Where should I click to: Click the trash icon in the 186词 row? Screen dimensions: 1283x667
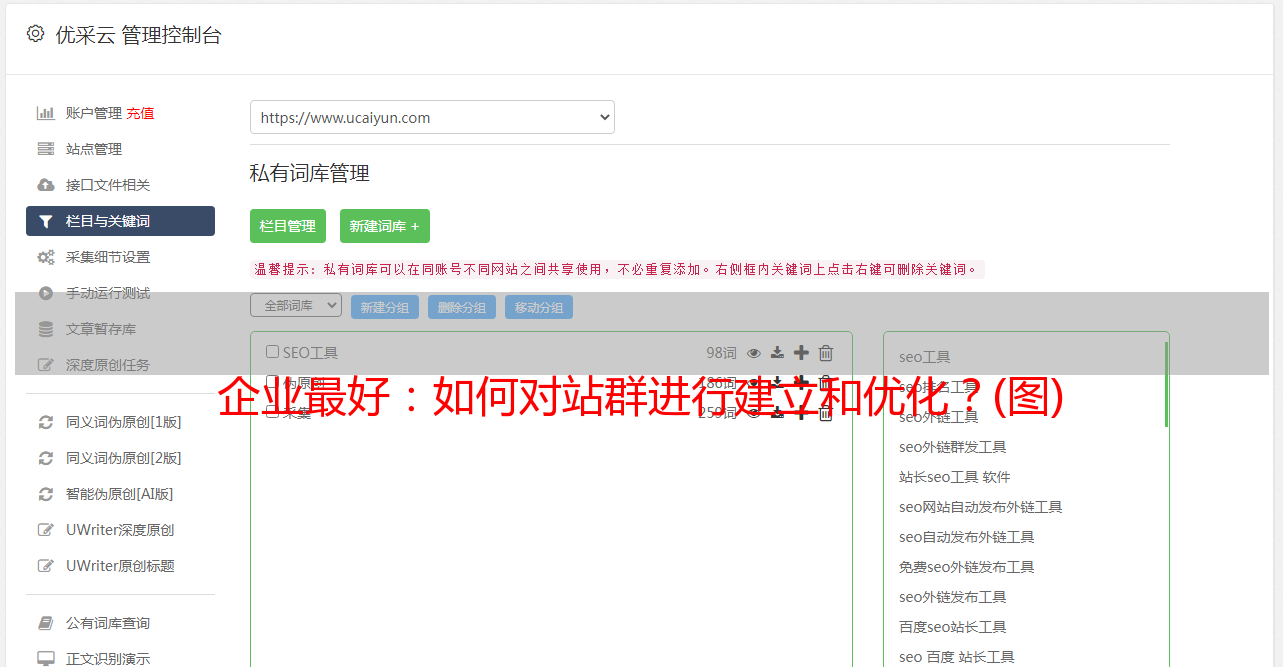(826, 382)
